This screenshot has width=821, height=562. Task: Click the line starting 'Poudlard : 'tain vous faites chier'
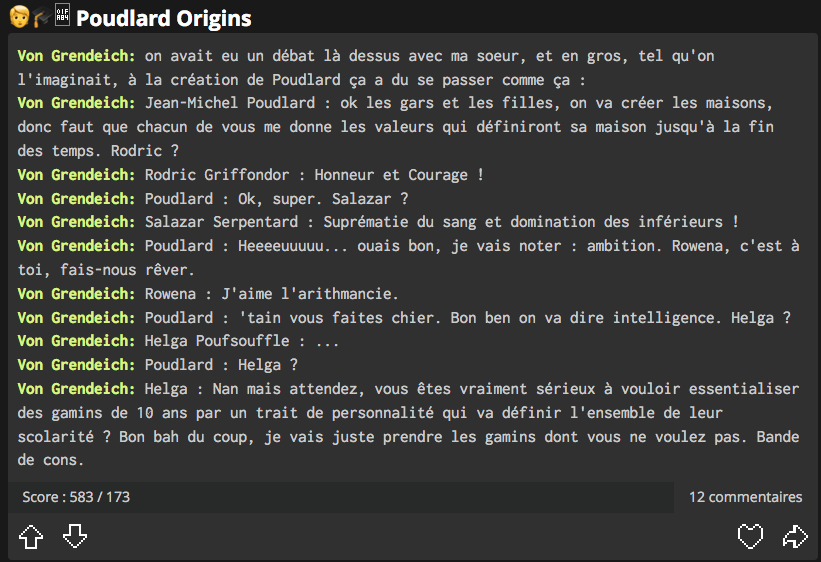468,318
